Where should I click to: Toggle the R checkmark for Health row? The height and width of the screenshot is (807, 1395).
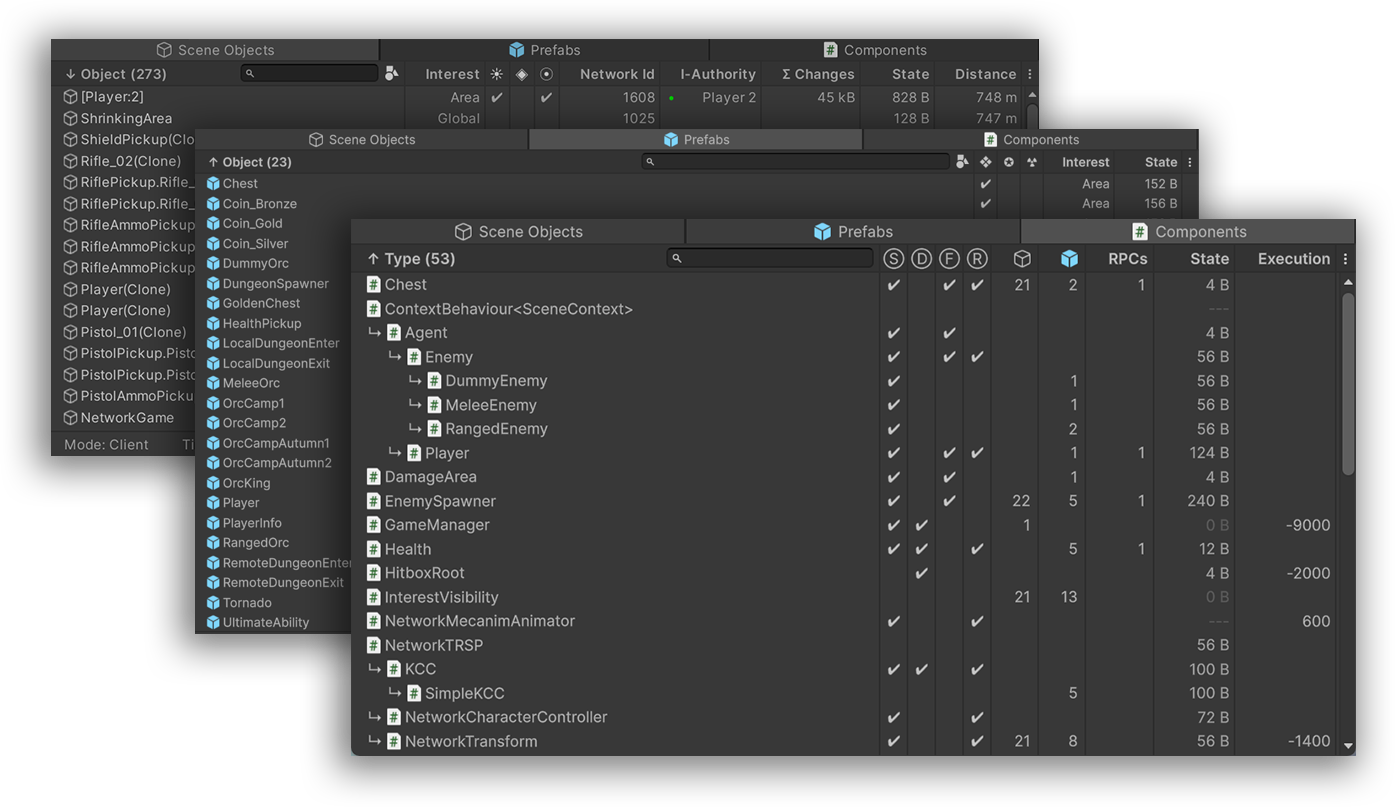(977, 549)
